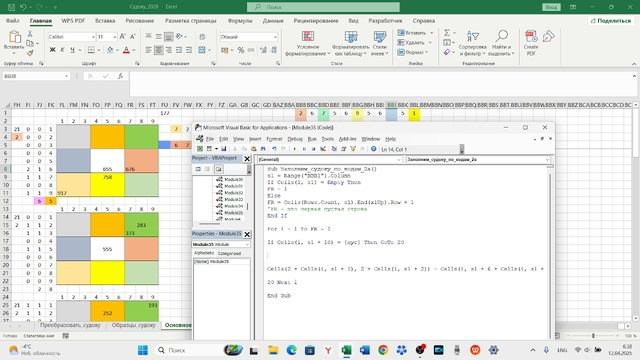
Task: Collapse the Excel ribbon with chevron
Action: 634,64
